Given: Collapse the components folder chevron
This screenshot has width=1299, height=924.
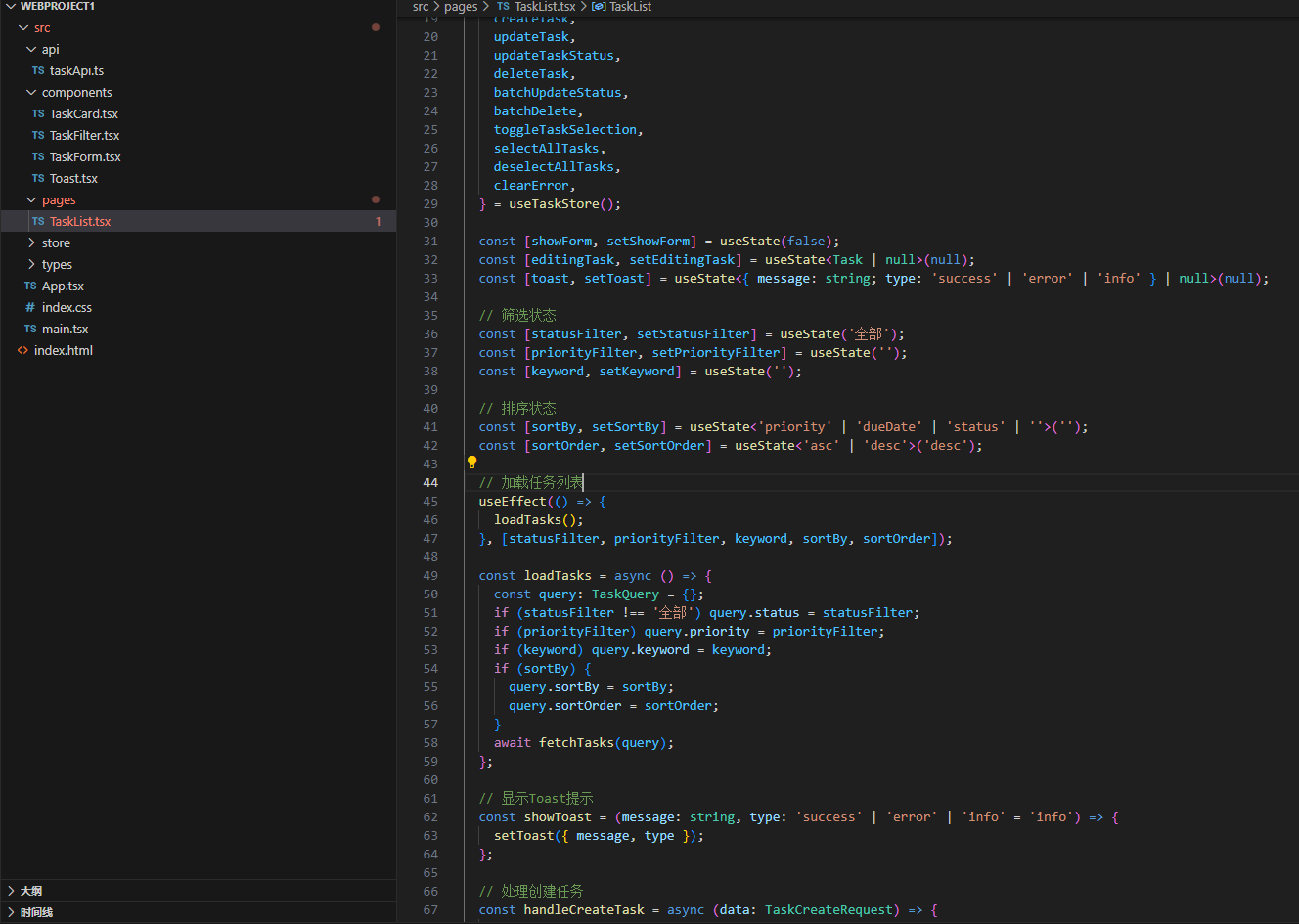Looking at the screenshot, I should click(31, 92).
